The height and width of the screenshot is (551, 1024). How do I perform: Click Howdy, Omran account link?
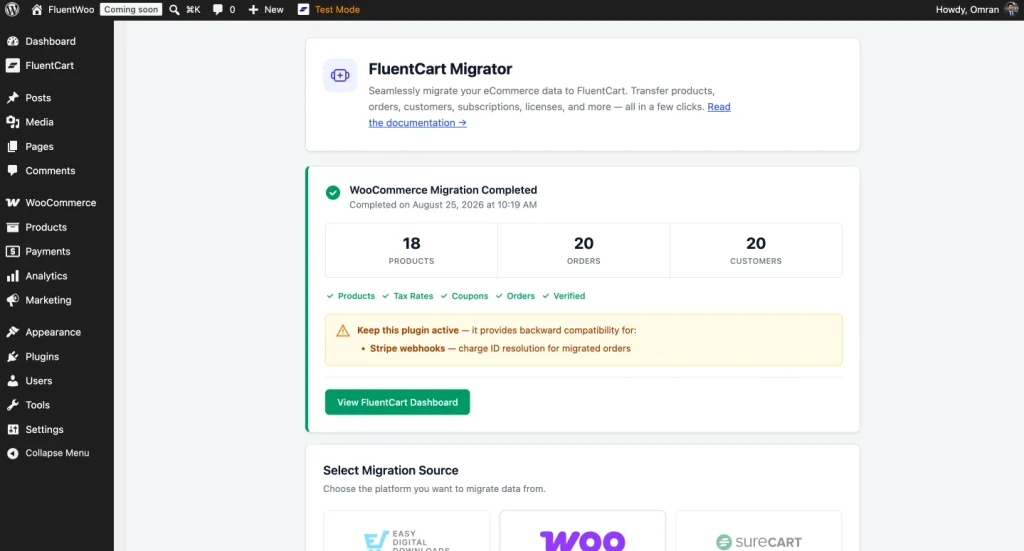pyautogui.click(x=967, y=10)
